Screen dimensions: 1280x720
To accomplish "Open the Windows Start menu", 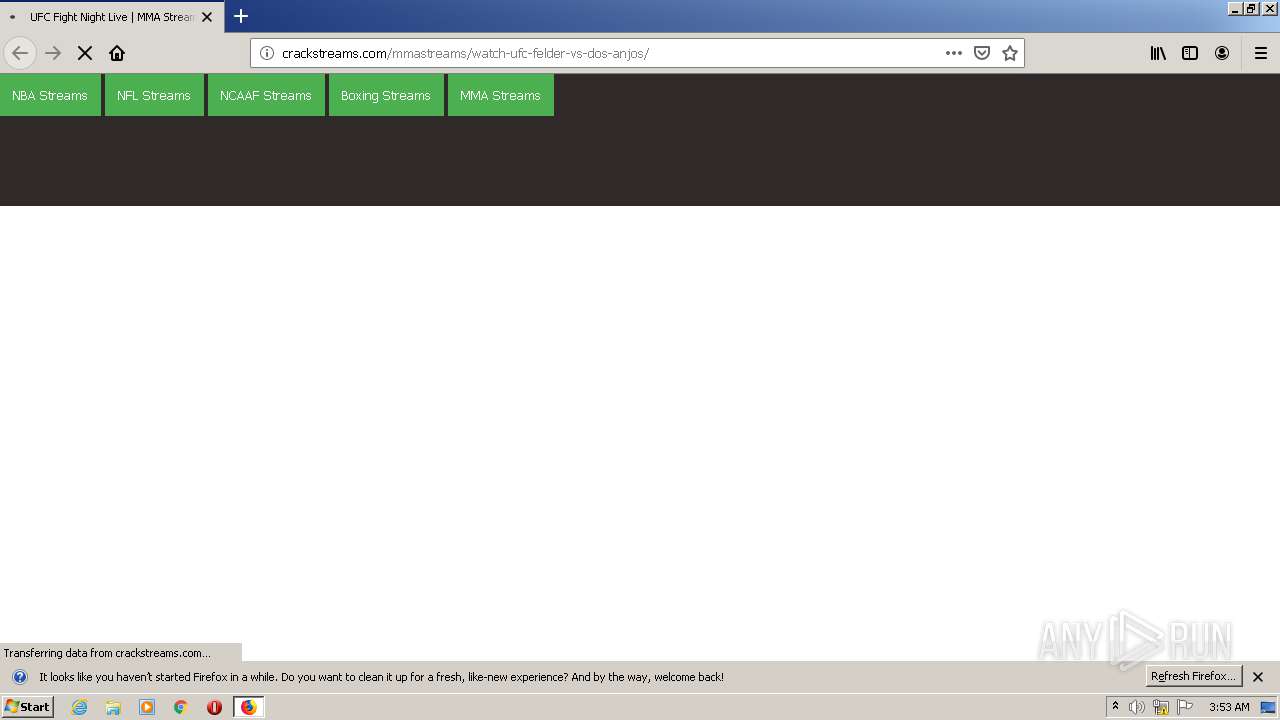I will [27, 706].
